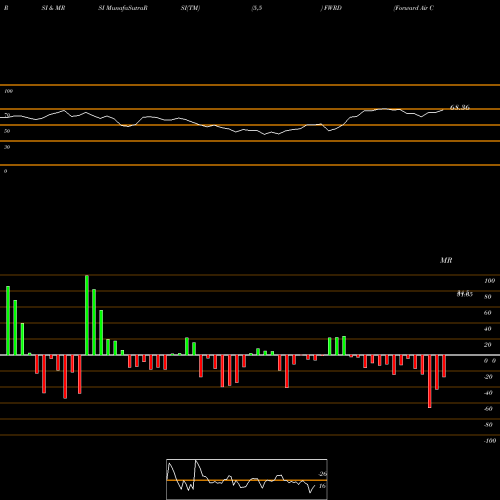Click the 20 label on MR axis
Screen dimensions: 500x500
pos(488,345)
